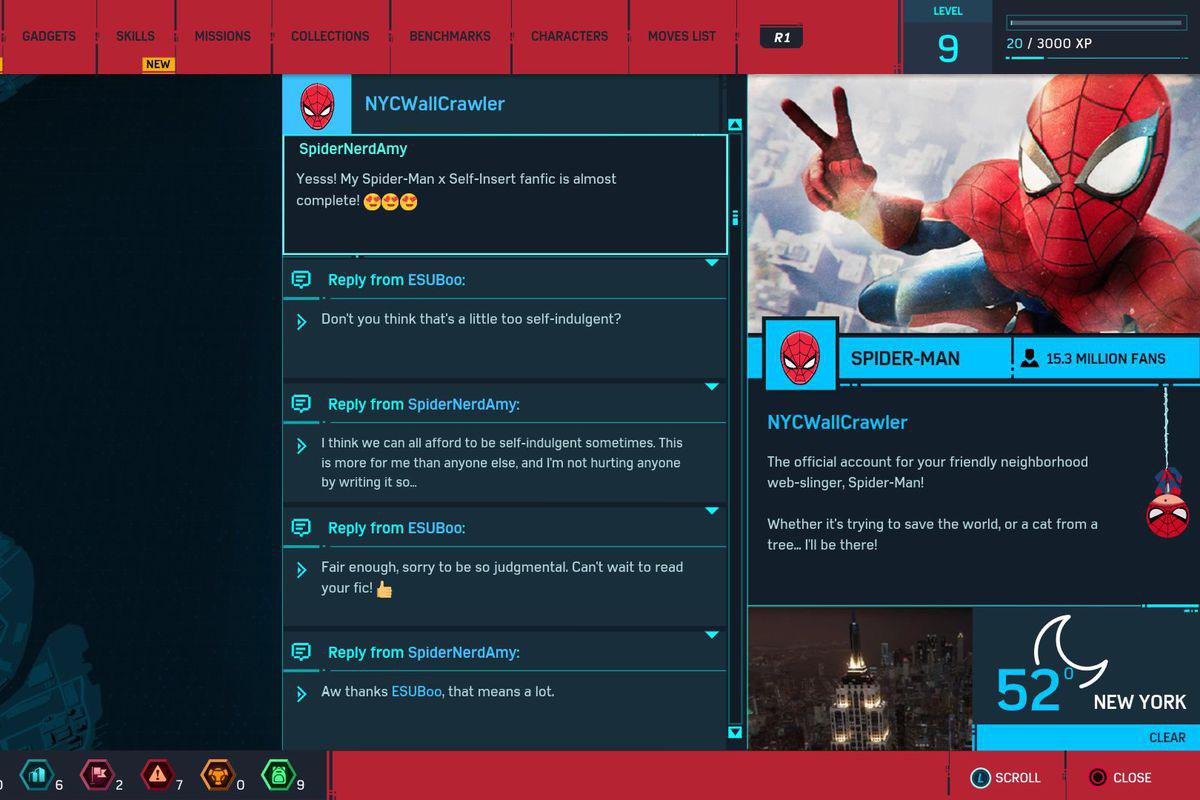
Task: Expand the chevron beside 'Aw thanks ESUBoo' reply
Action: tap(301, 693)
